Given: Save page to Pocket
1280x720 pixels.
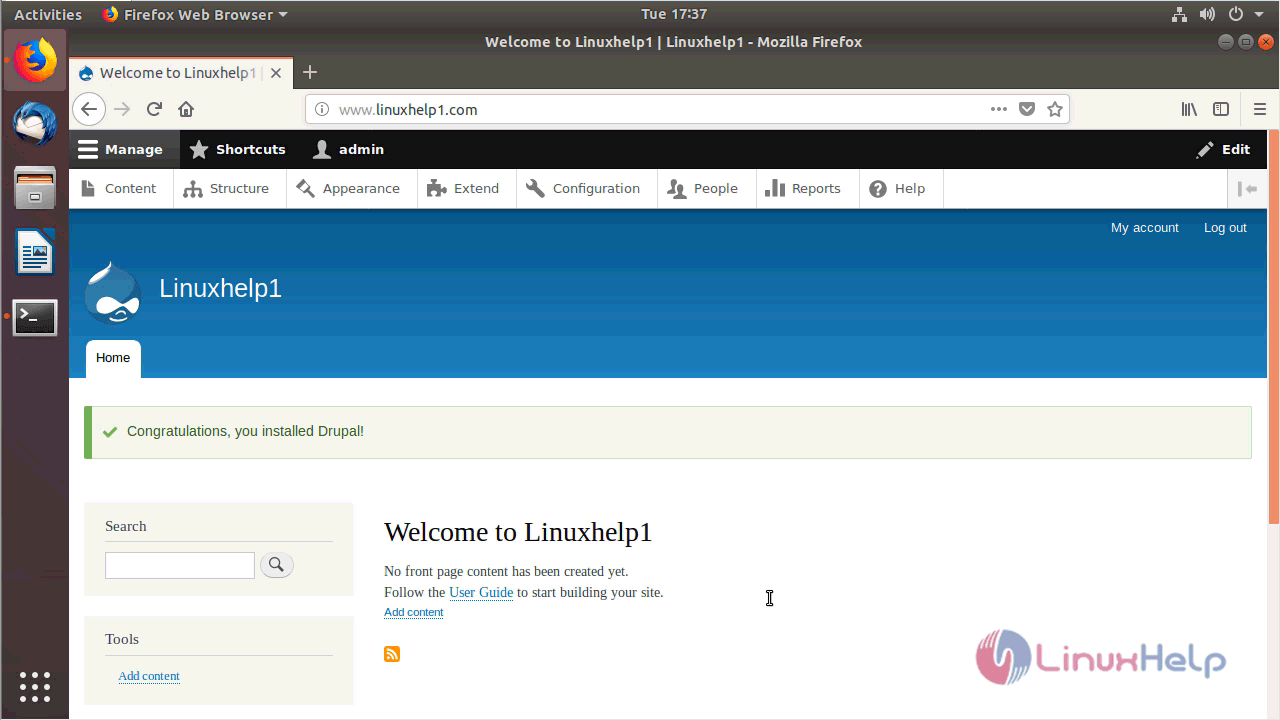Looking at the screenshot, I should (x=1027, y=109).
